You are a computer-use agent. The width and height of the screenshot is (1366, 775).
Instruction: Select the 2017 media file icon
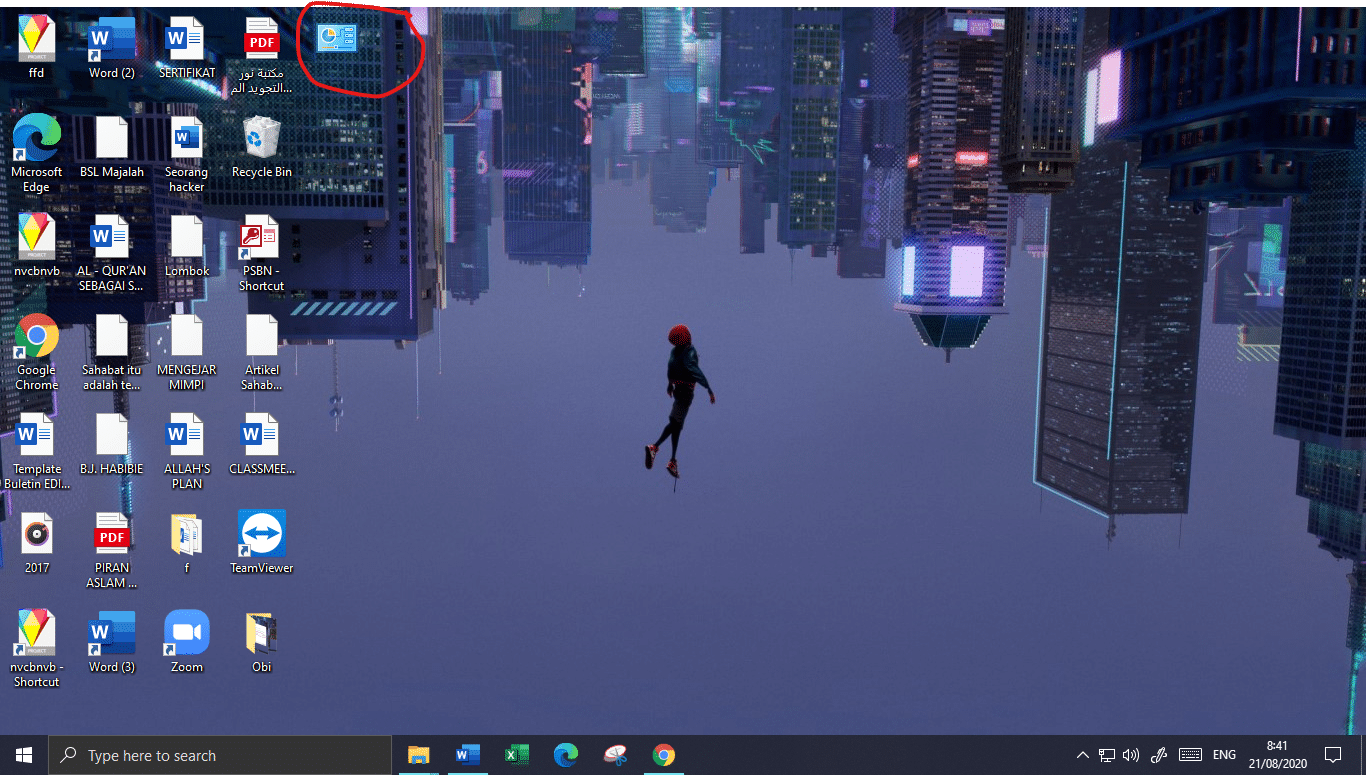point(36,542)
